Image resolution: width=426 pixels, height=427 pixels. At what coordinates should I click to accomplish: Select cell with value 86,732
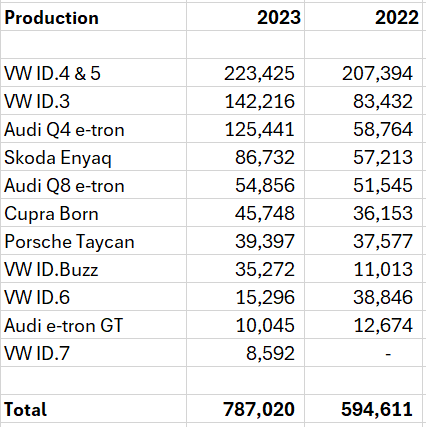coord(245,157)
